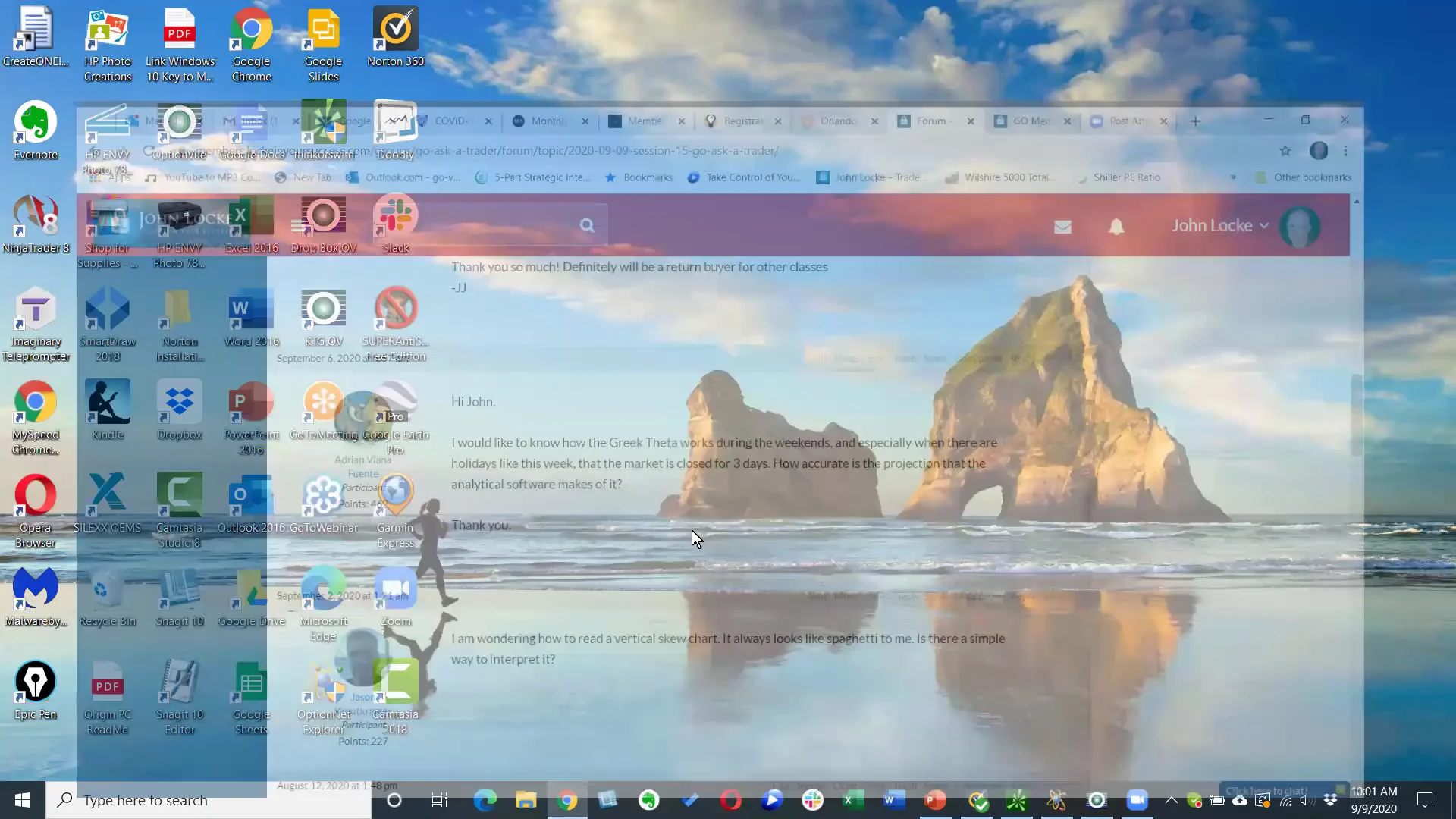Screen dimensions: 1456x819
Task: Open the Other bookmarks folder
Action: pyautogui.click(x=1304, y=177)
